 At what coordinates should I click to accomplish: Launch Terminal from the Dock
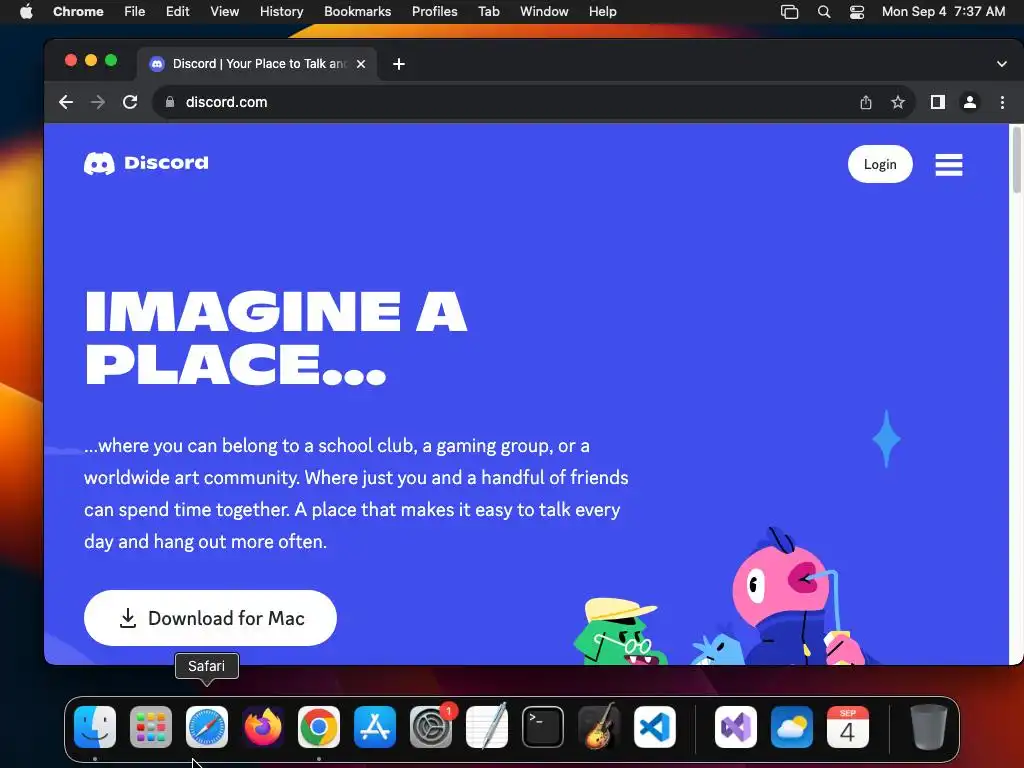(x=543, y=727)
